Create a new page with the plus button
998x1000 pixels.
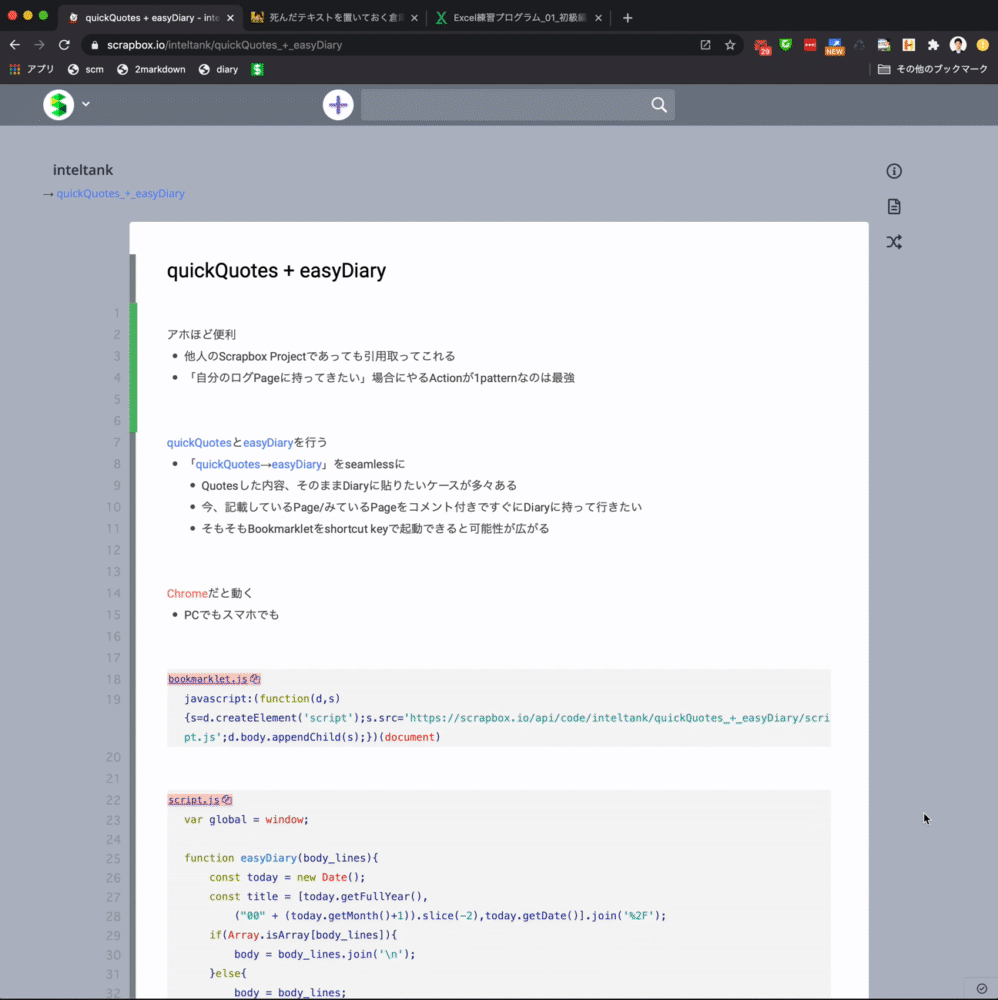338,105
